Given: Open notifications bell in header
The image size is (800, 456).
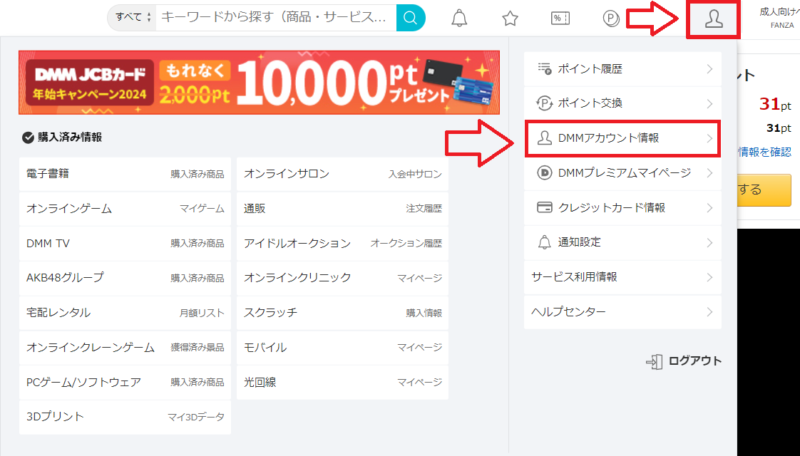Looking at the screenshot, I should click(459, 18).
